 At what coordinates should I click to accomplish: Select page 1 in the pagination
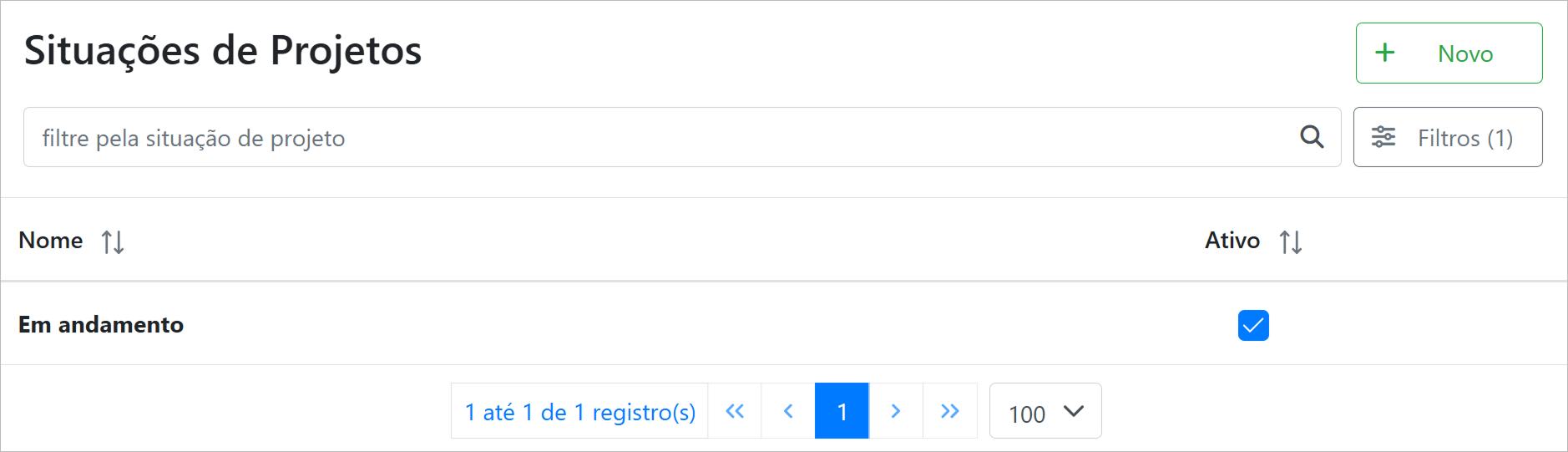pyautogui.click(x=842, y=411)
